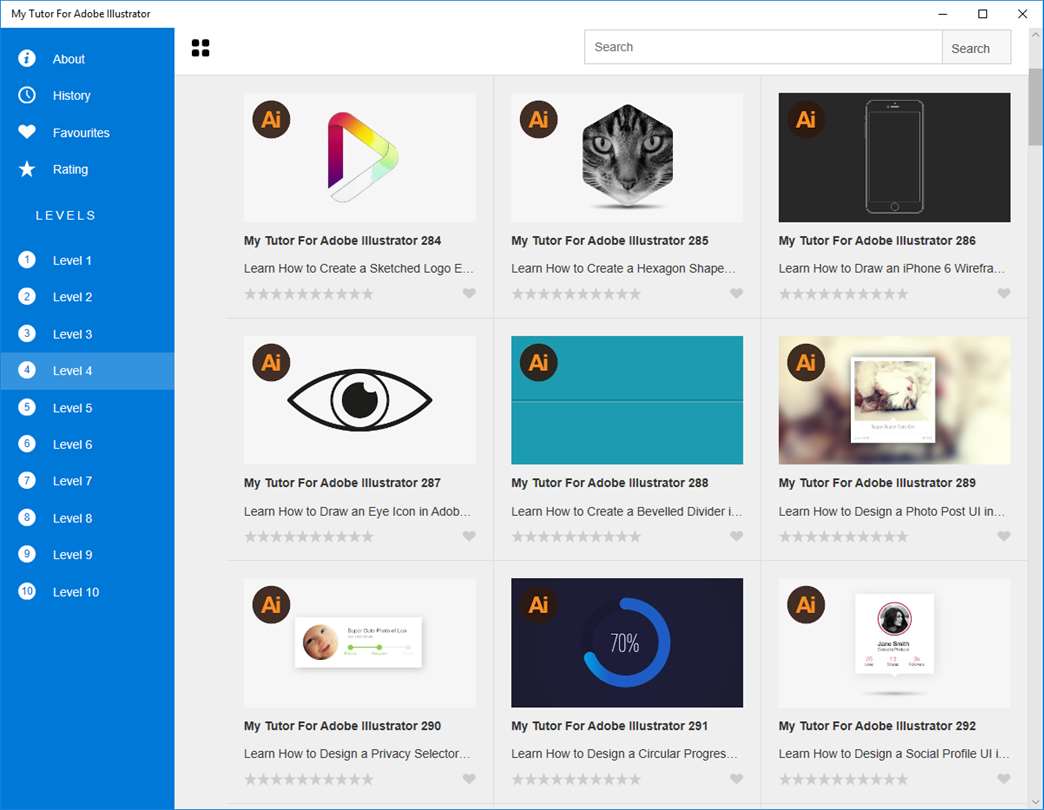Open the 70% circular progress thumbnail
Image resolution: width=1044 pixels, height=810 pixels.
(x=627, y=642)
